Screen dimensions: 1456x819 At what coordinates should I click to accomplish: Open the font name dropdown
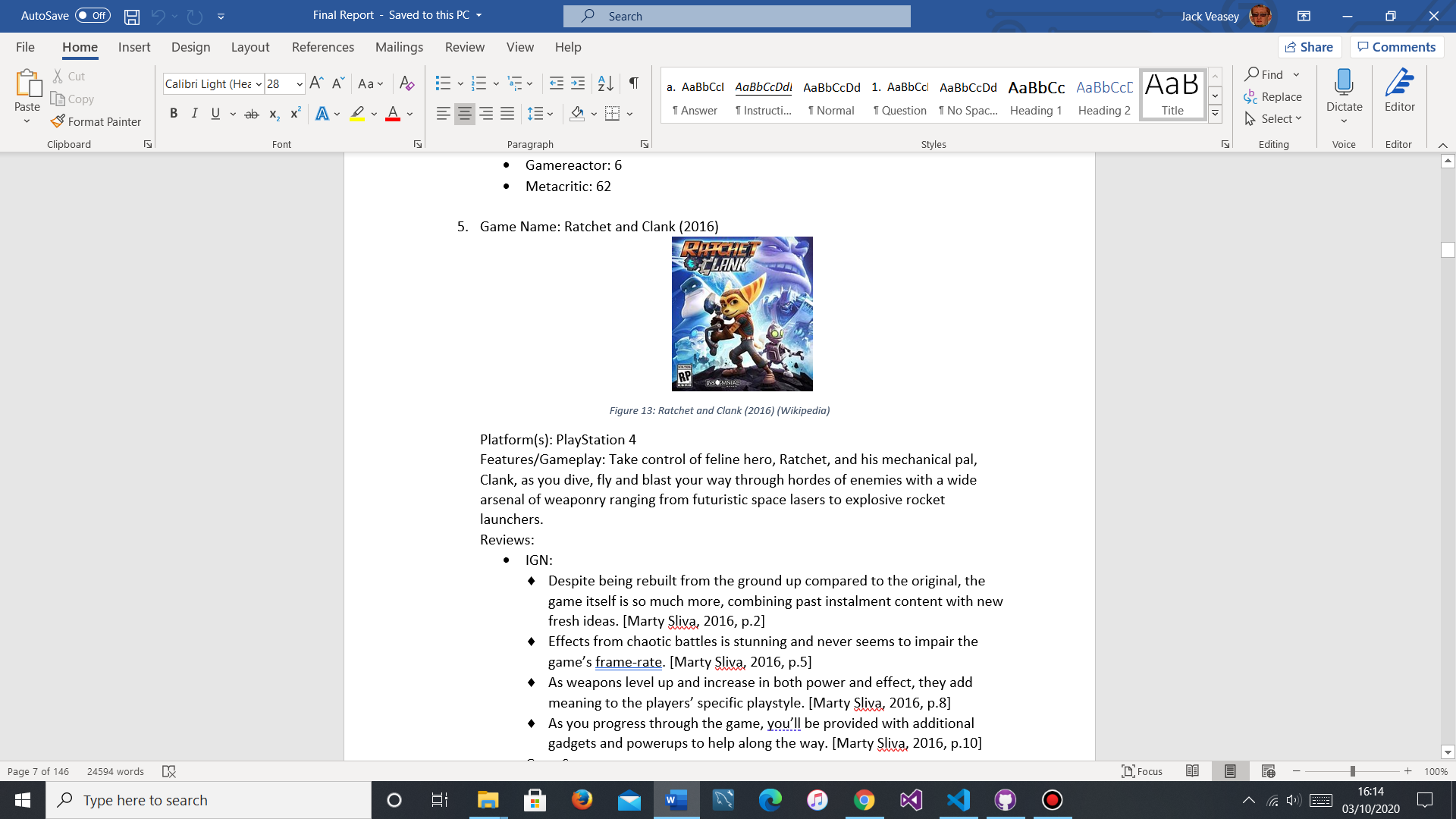click(x=259, y=84)
